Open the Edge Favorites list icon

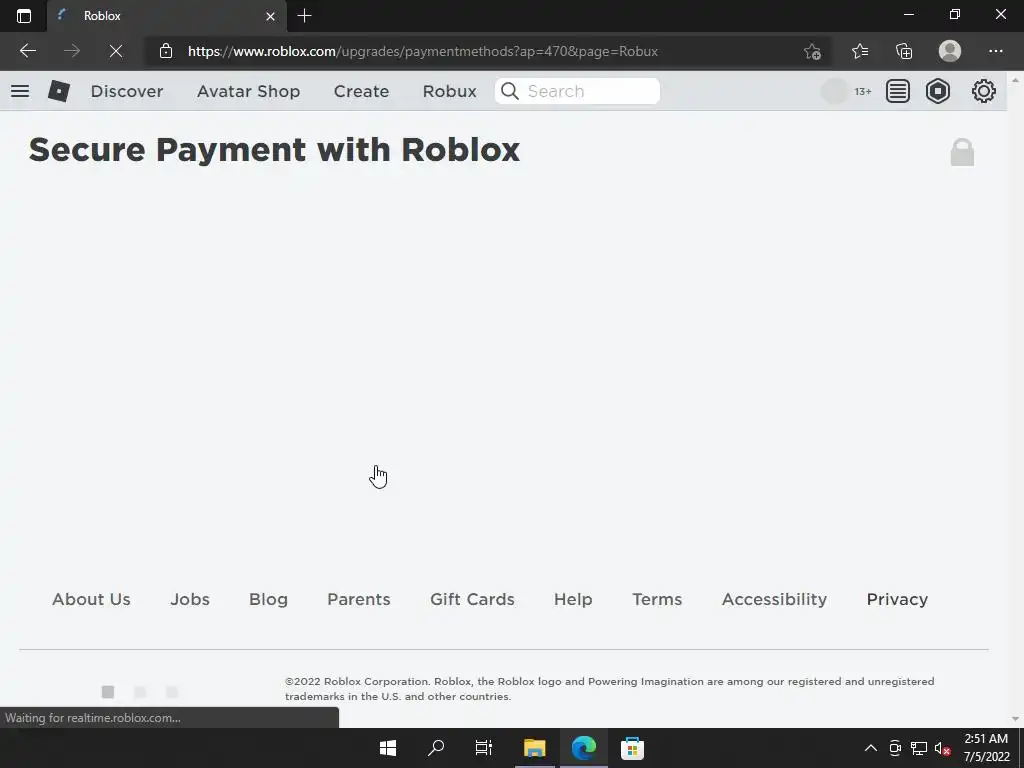coord(859,51)
